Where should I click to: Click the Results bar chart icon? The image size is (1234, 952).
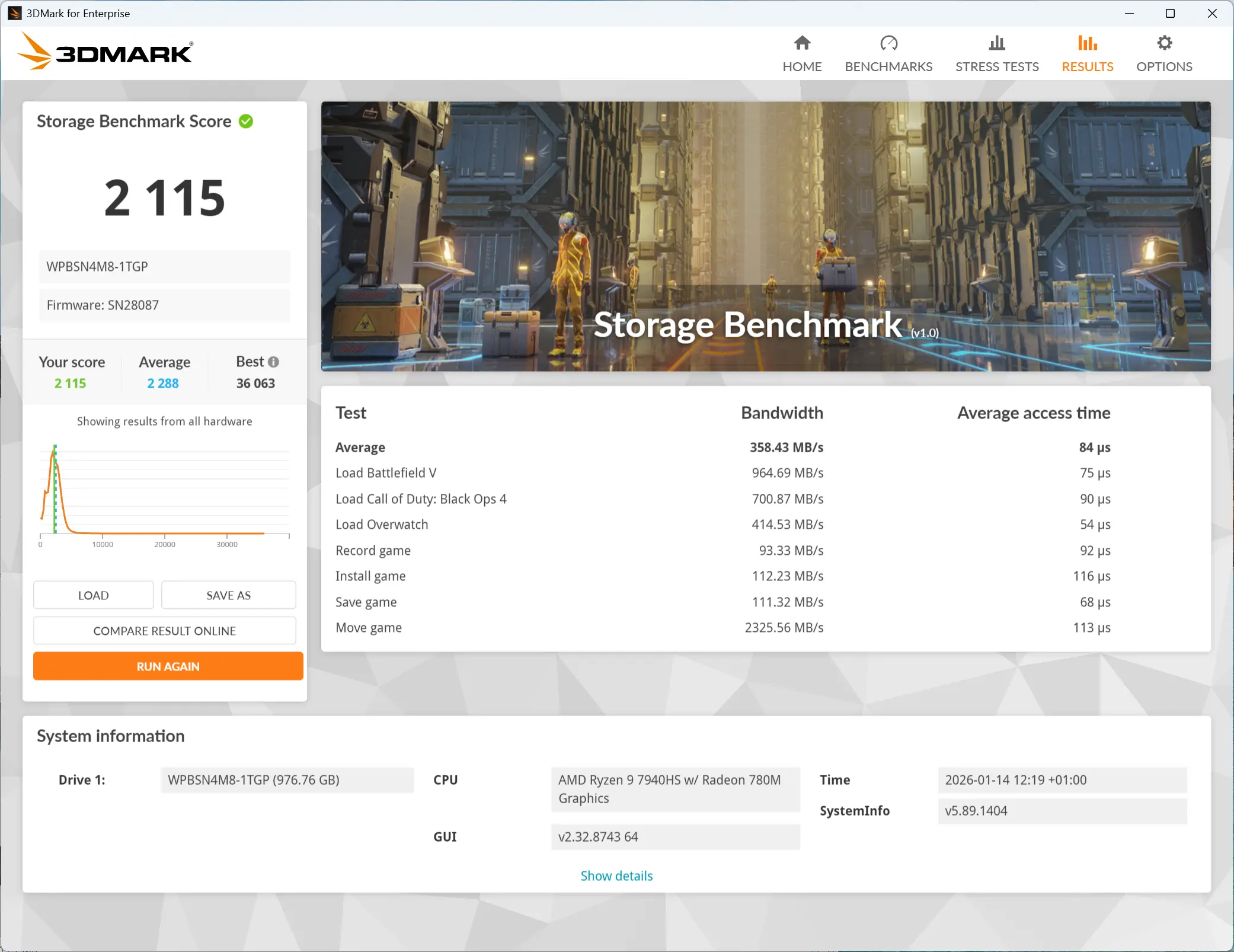pyautogui.click(x=1087, y=43)
